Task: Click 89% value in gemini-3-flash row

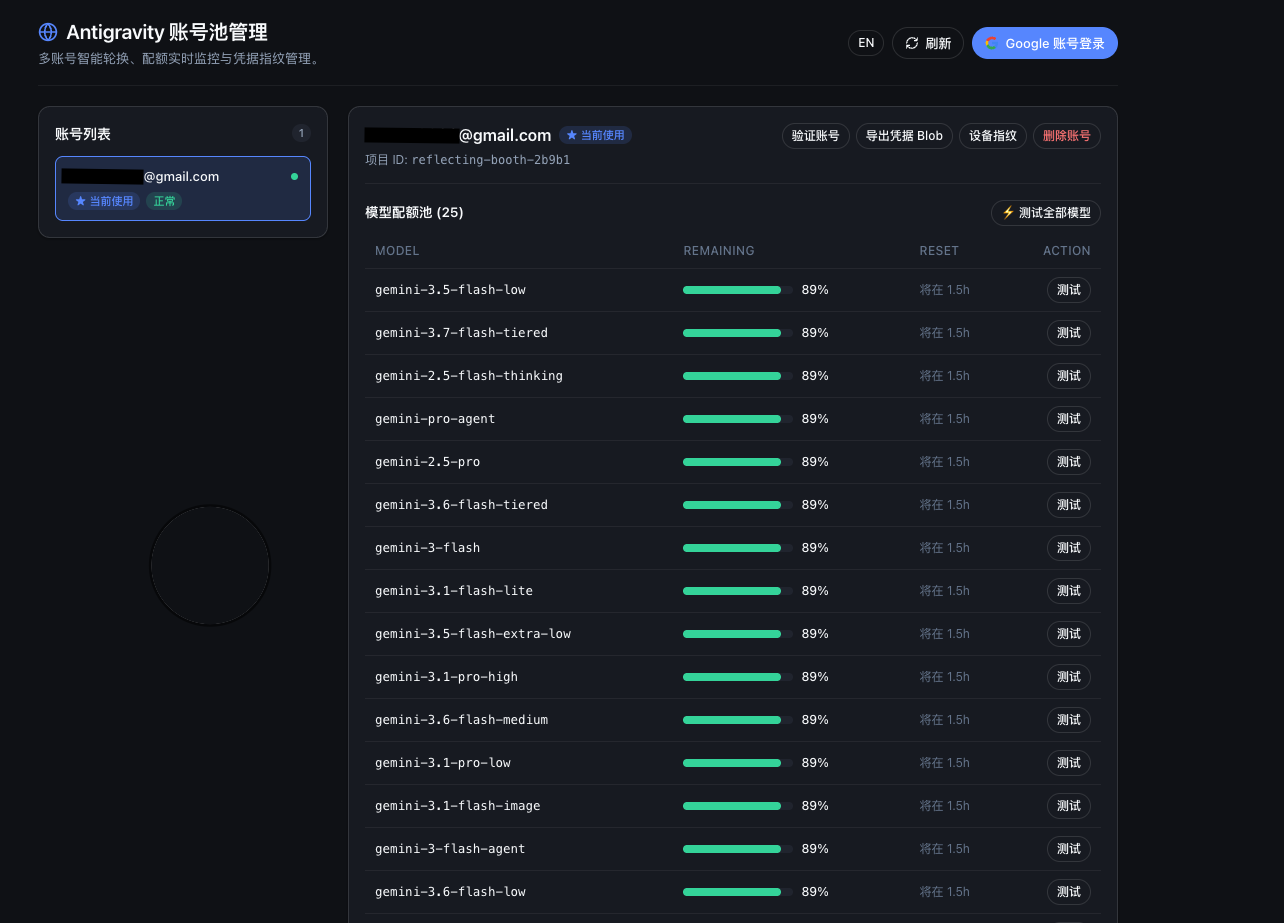Action: click(815, 548)
